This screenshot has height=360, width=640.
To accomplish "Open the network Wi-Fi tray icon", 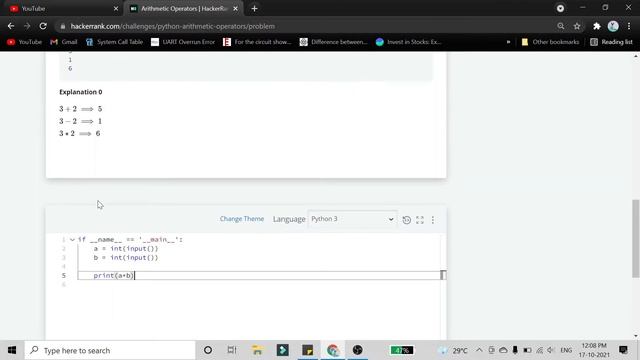I will 540,350.
